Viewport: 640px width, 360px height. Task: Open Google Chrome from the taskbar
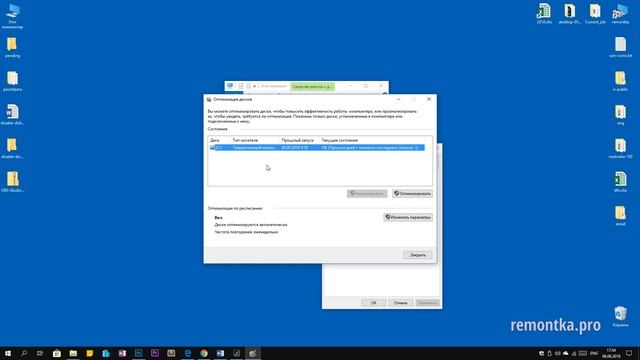tap(204, 353)
